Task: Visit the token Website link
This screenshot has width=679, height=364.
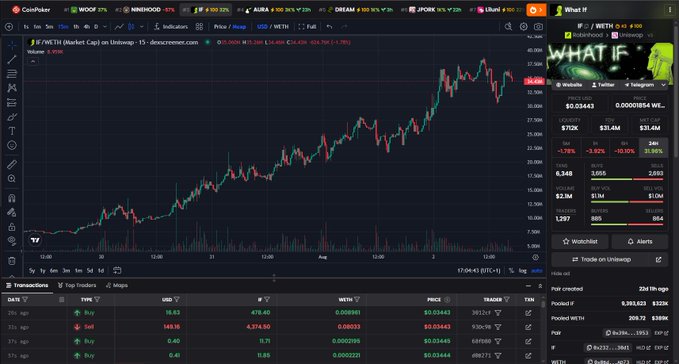Action: pos(569,85)
